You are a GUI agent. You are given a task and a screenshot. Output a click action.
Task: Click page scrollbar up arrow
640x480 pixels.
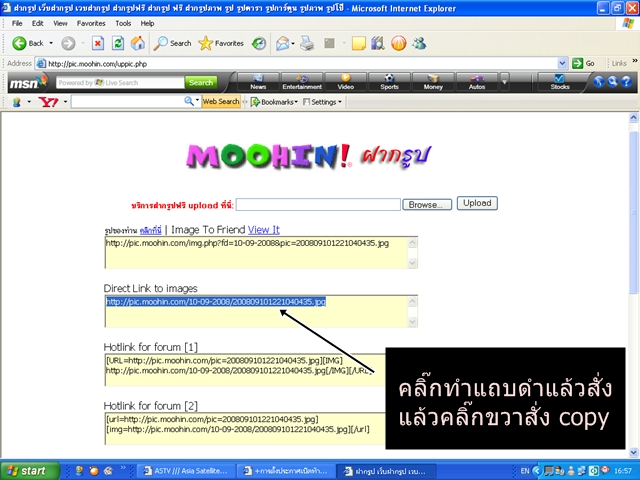pyautogui.click(x=633, y=118)
